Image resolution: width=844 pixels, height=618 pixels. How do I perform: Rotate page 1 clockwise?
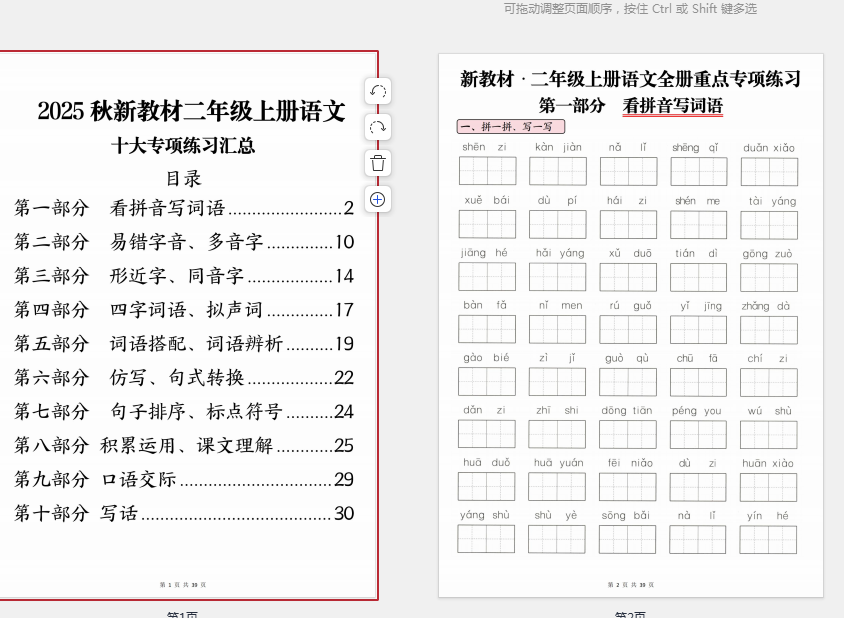click(x=378, y=127)
